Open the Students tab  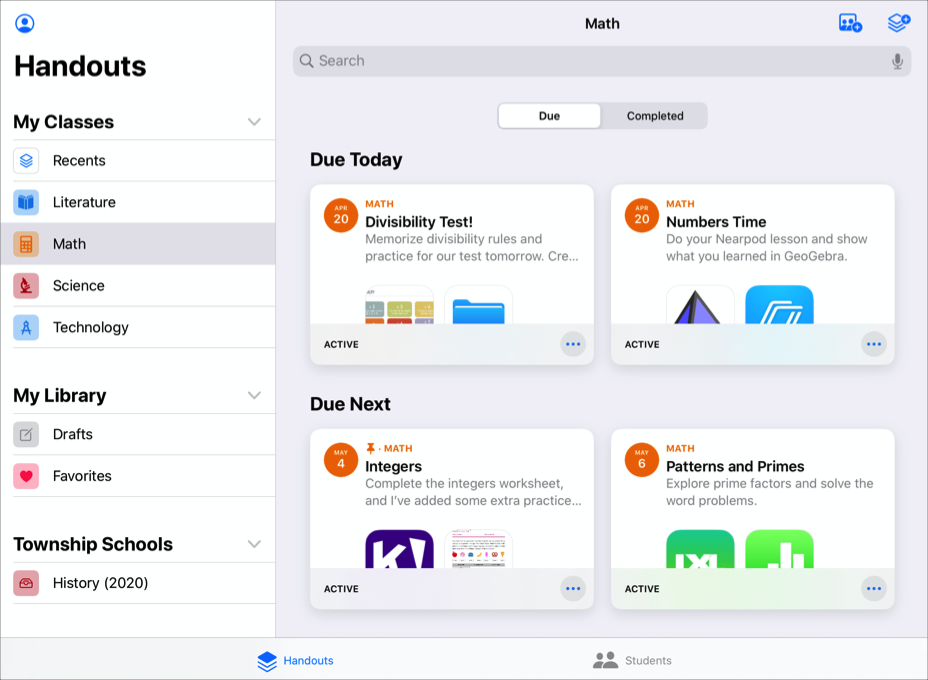pyautogui.click(x=632, y=660)
